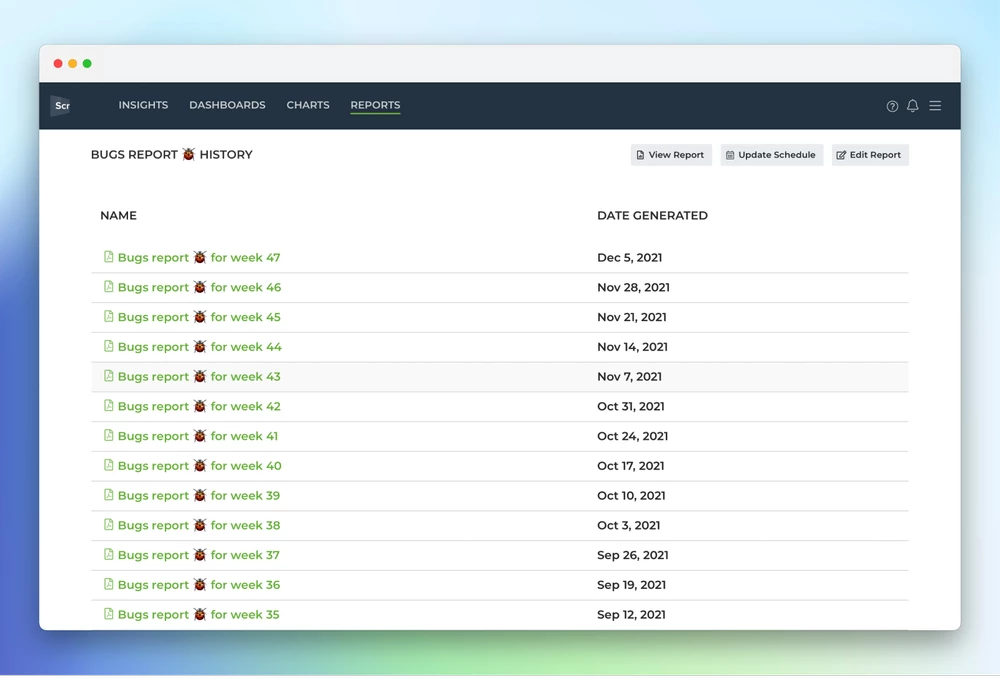This screenshot has height=684, width=1000.
Task: Go to the Charts tab
Action: tap(308, 105)
